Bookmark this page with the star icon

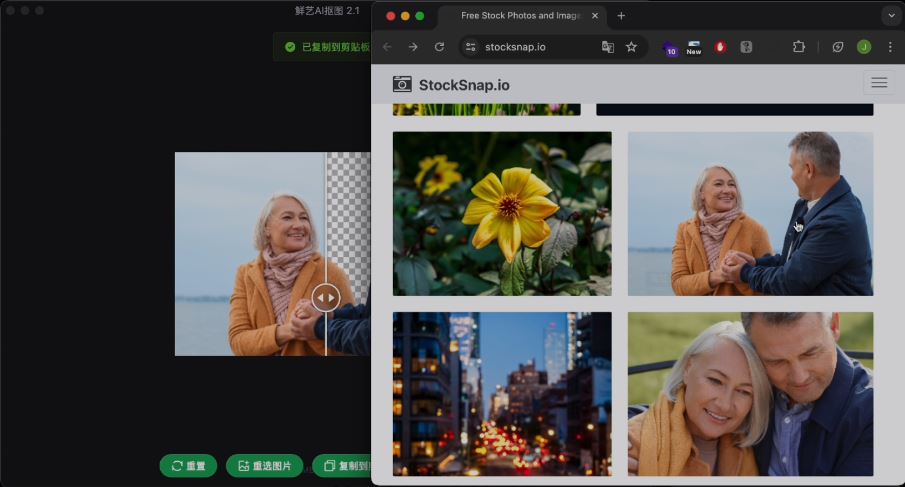tap(631, 47)
